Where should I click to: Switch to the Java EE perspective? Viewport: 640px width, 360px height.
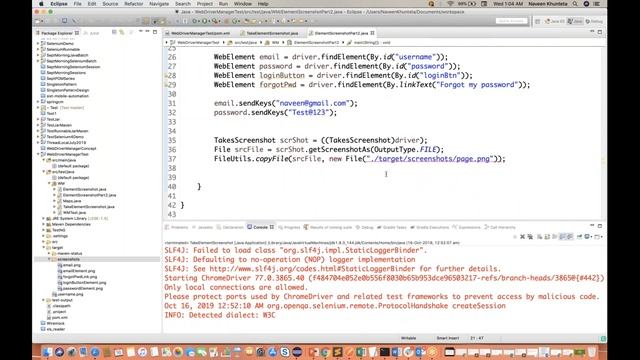point(555,21)
